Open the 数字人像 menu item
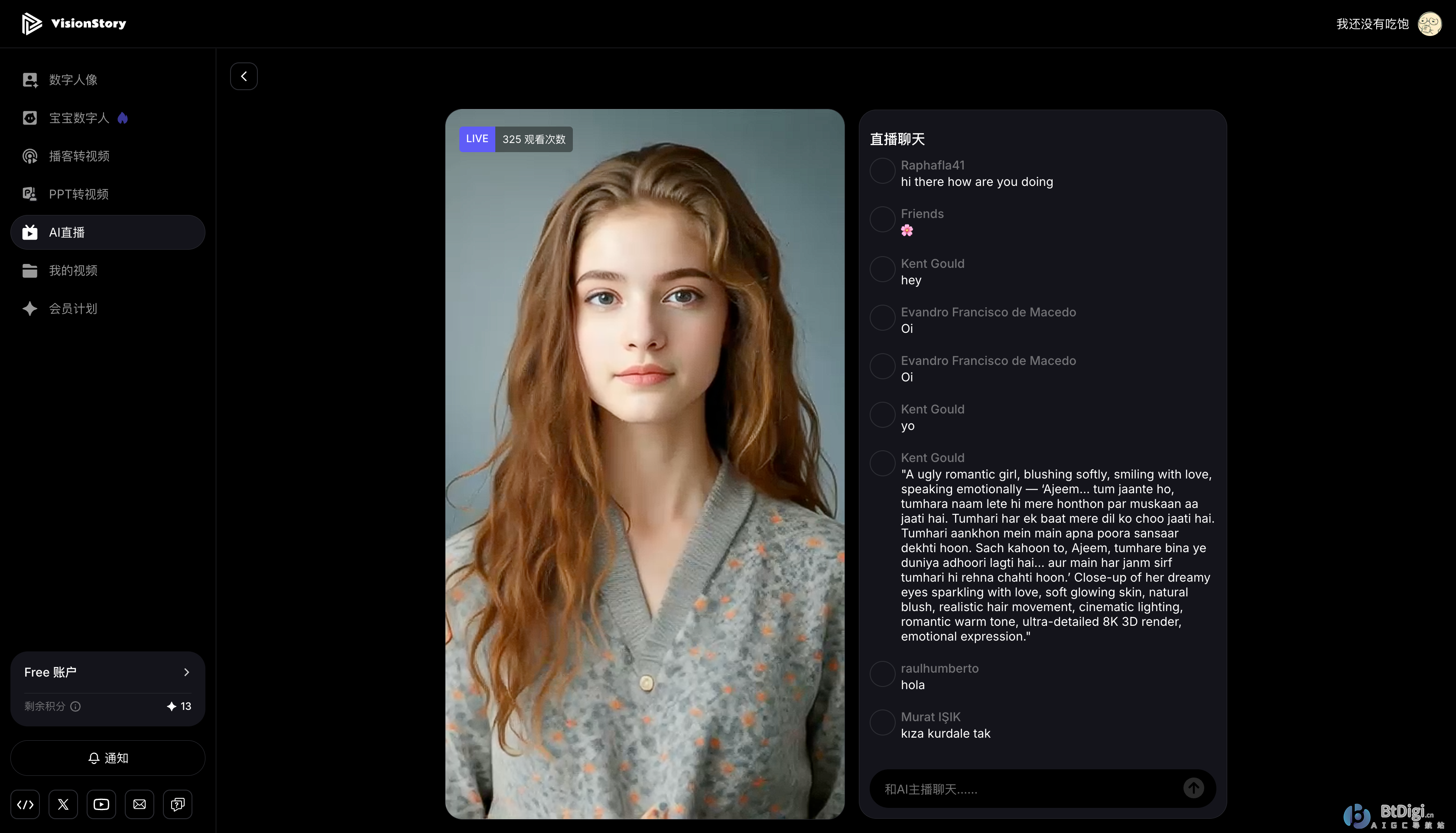The image size is (1456, 833). coord(73,79)
